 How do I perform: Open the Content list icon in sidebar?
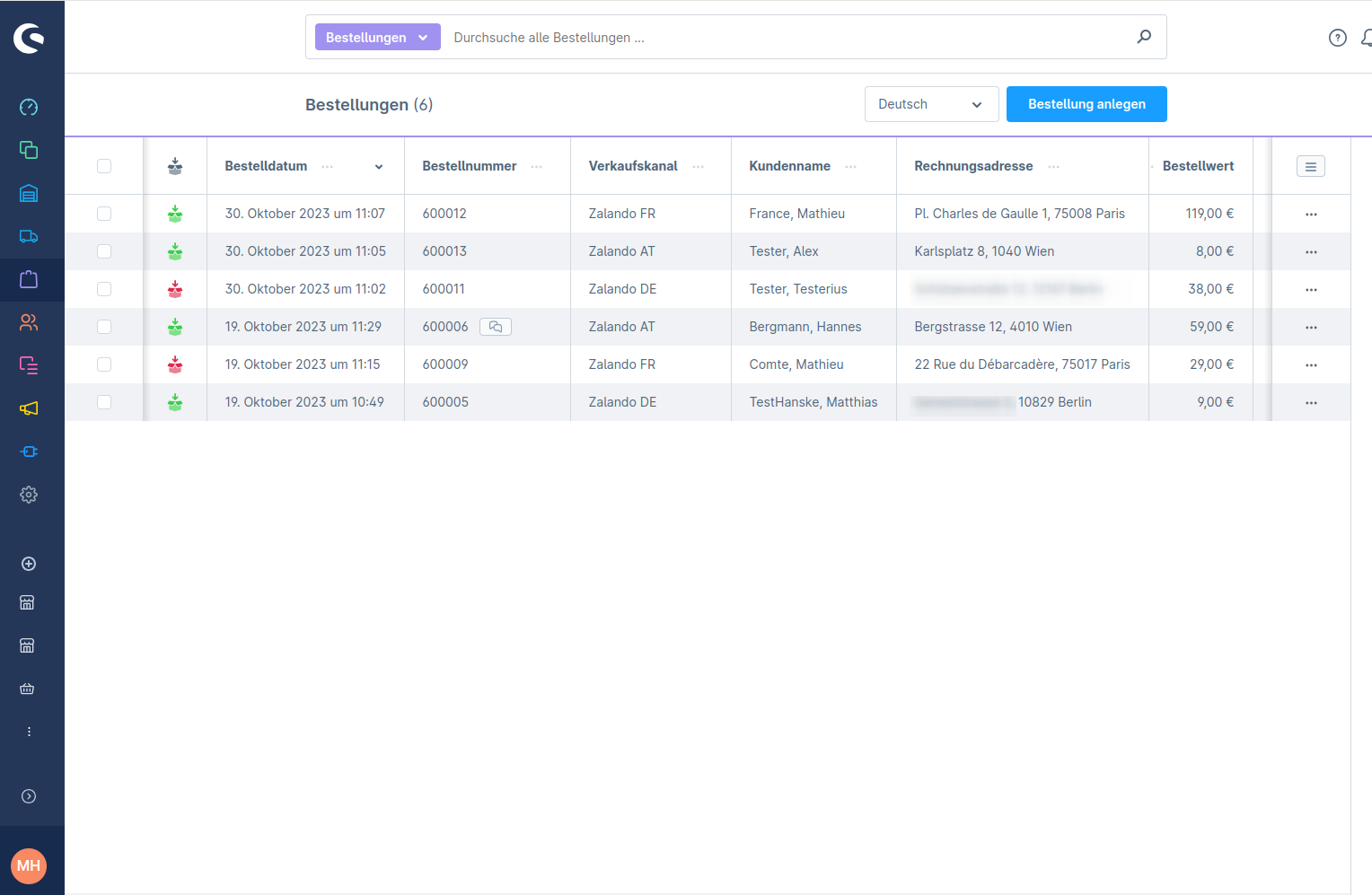pos(29,365)
